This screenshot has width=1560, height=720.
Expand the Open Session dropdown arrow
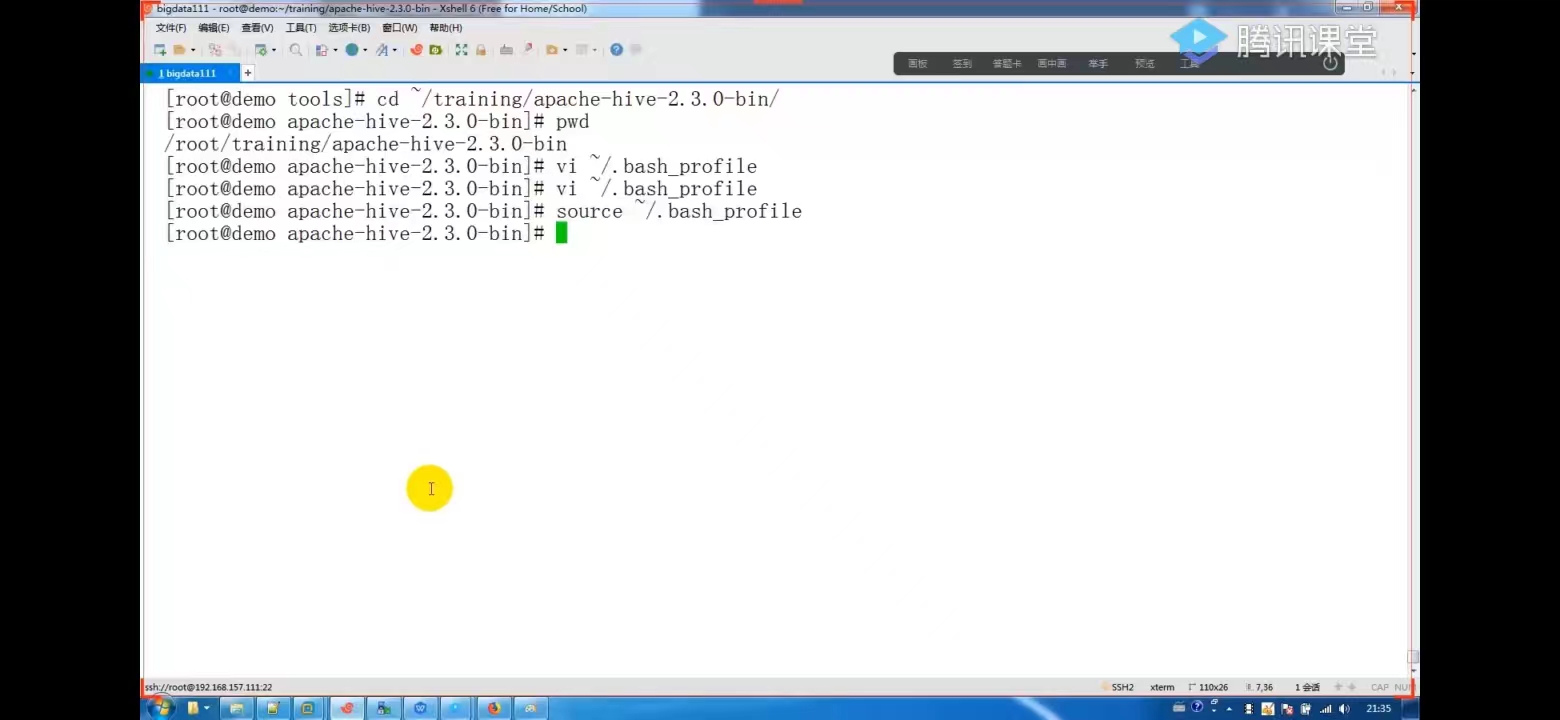(x=193, y=50)
